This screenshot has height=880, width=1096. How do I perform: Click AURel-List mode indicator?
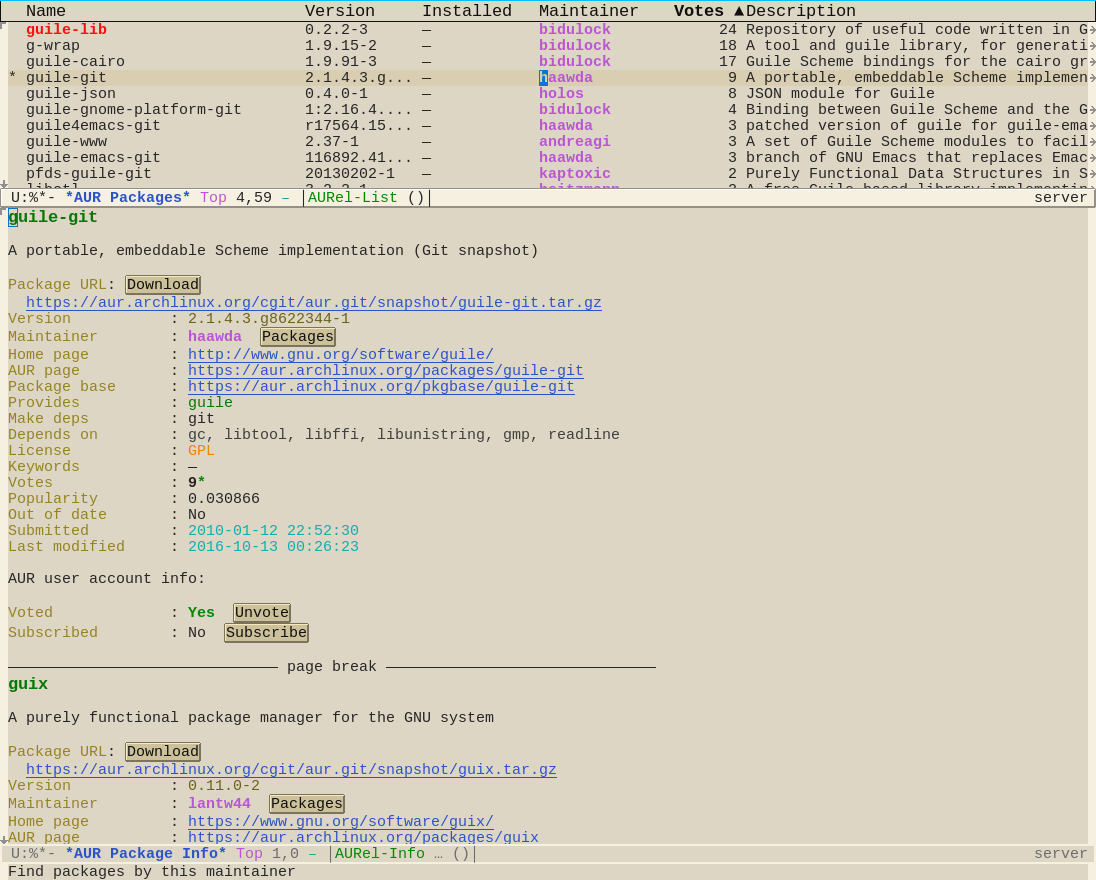click(352, 198)
